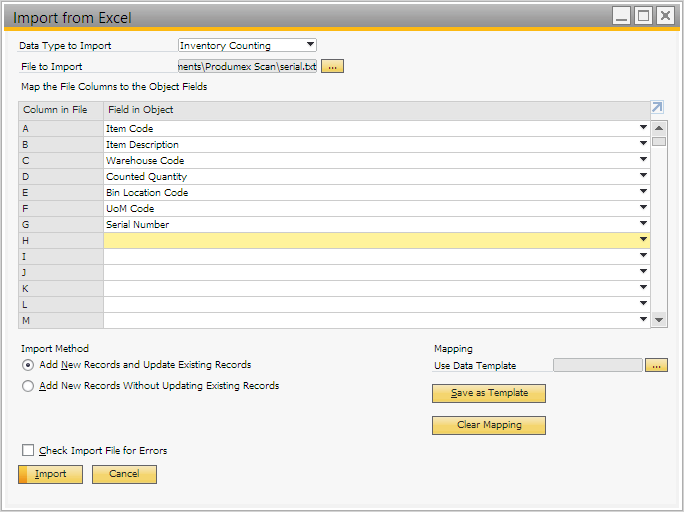Open browse button for Use Data Template
This screenshot has width=684, height=512.
(656, 365)
